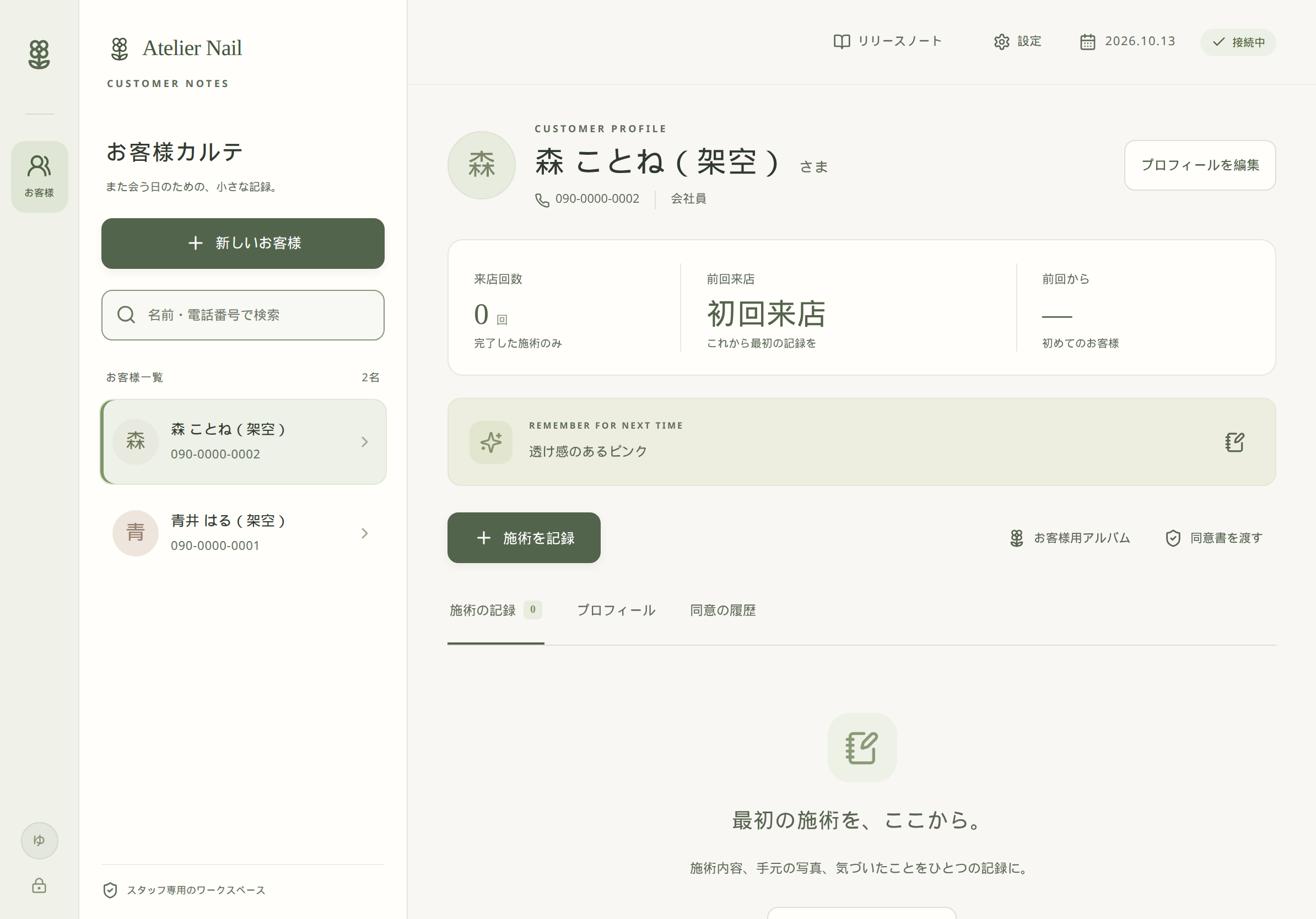The width and height of the screenshot is (1316, 919).
Task: Click the lock icon in the left rail
Action: click(x=39, y=886)
